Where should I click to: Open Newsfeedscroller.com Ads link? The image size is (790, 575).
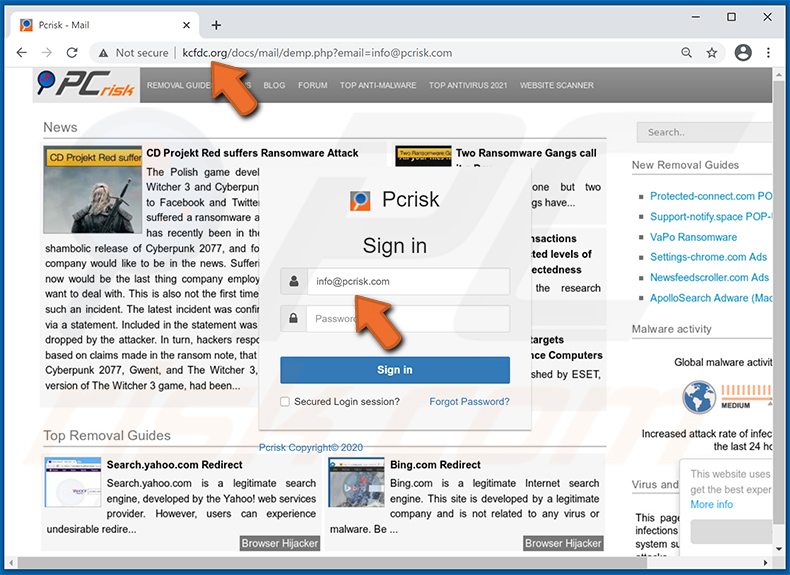click(709, 278)
